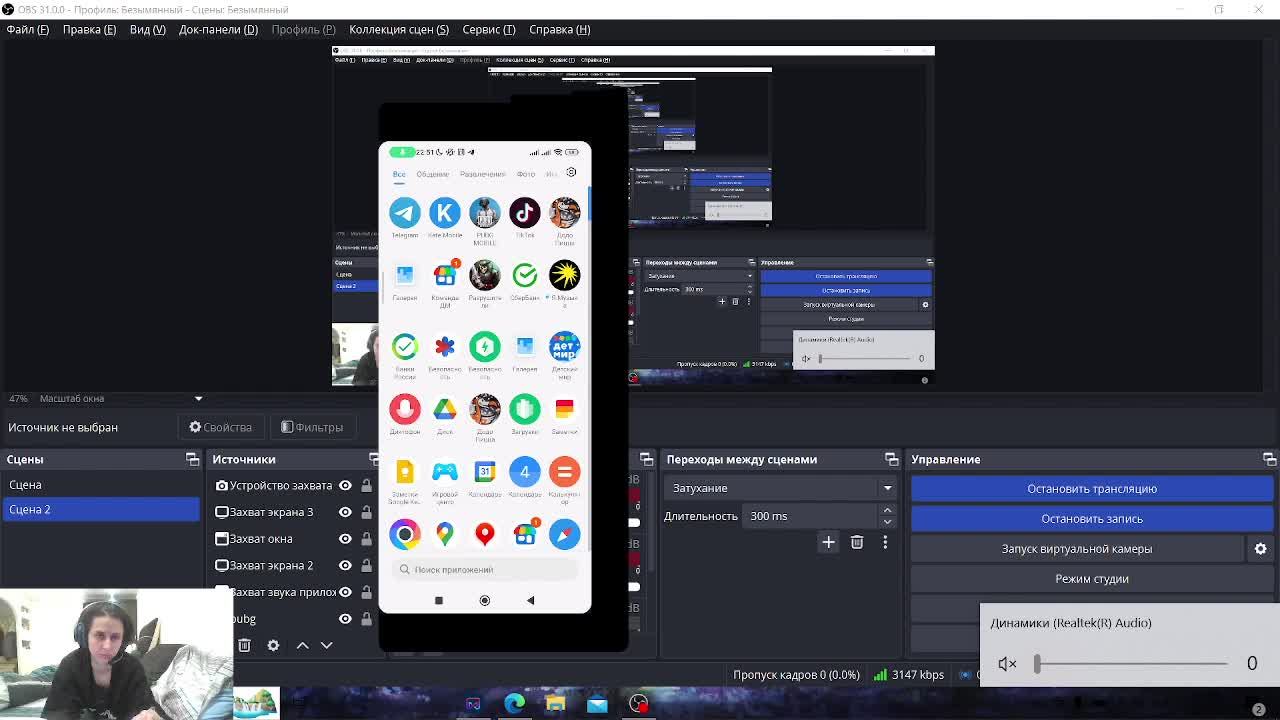Image resolution: width=1280 pixels, height=720 pixels.
Task: Open Затухание transition type dropdown
Action: pos(779,488)
